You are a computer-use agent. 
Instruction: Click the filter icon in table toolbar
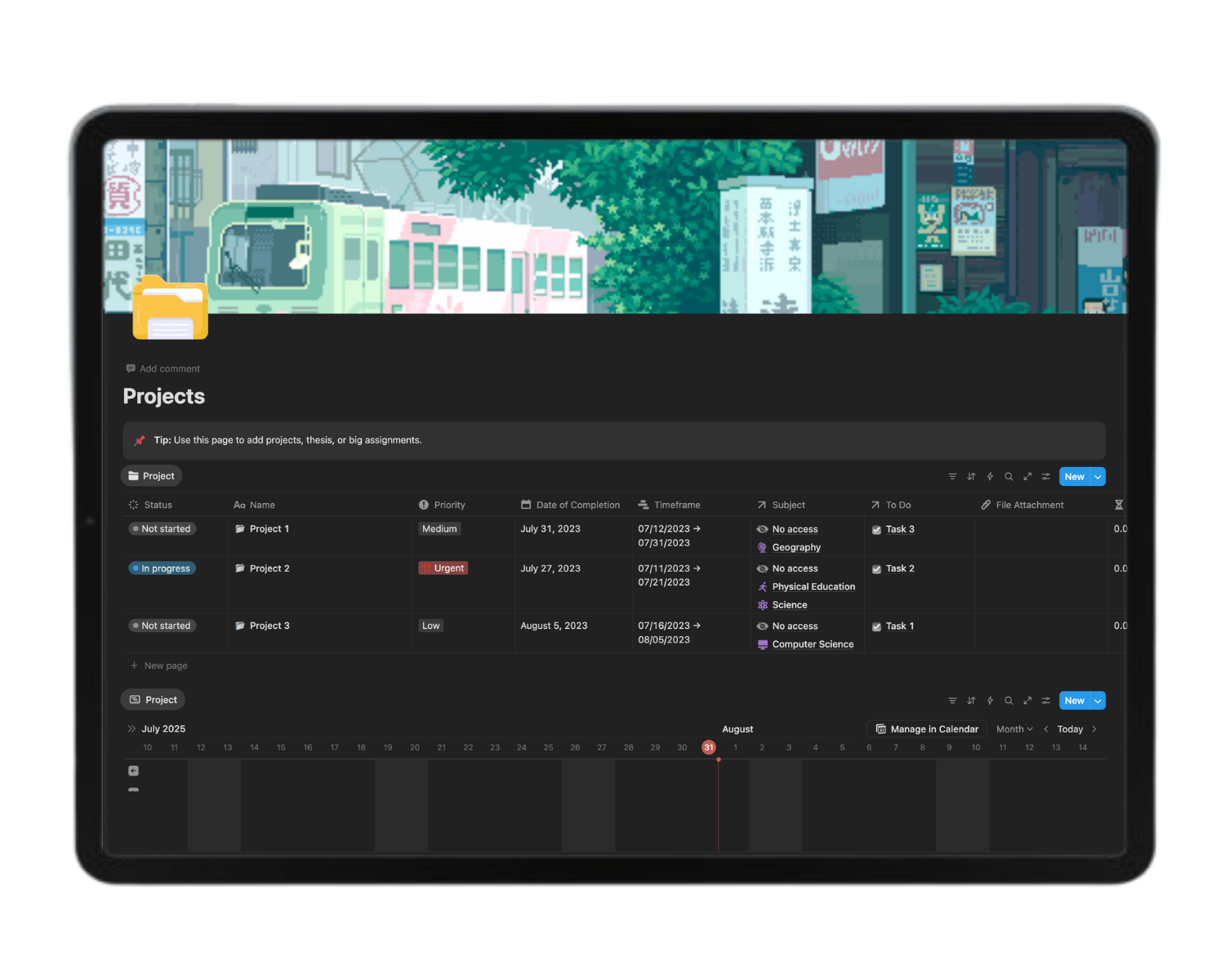pyautogui.click(x=952, y=476)
